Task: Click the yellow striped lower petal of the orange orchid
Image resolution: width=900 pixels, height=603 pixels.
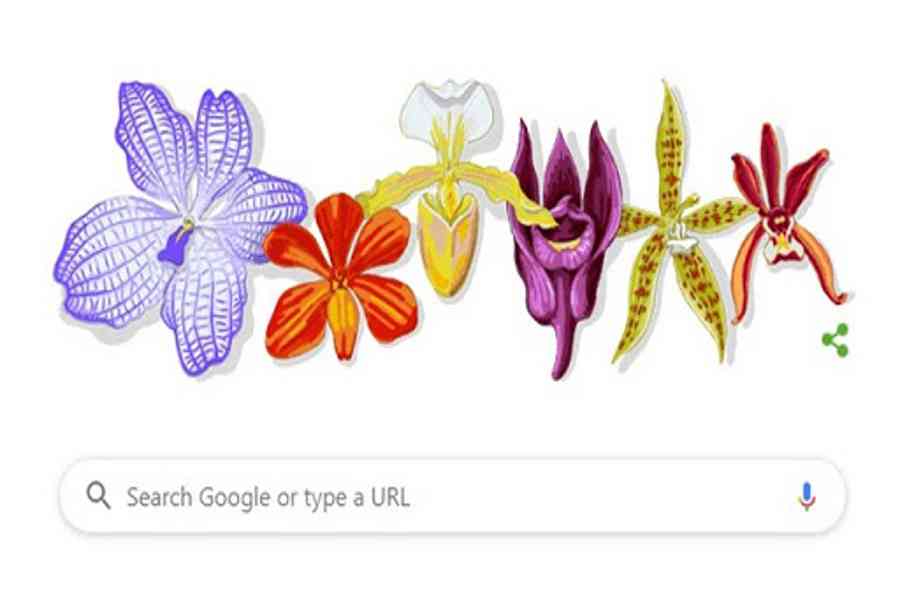Action: pos(342,323)
